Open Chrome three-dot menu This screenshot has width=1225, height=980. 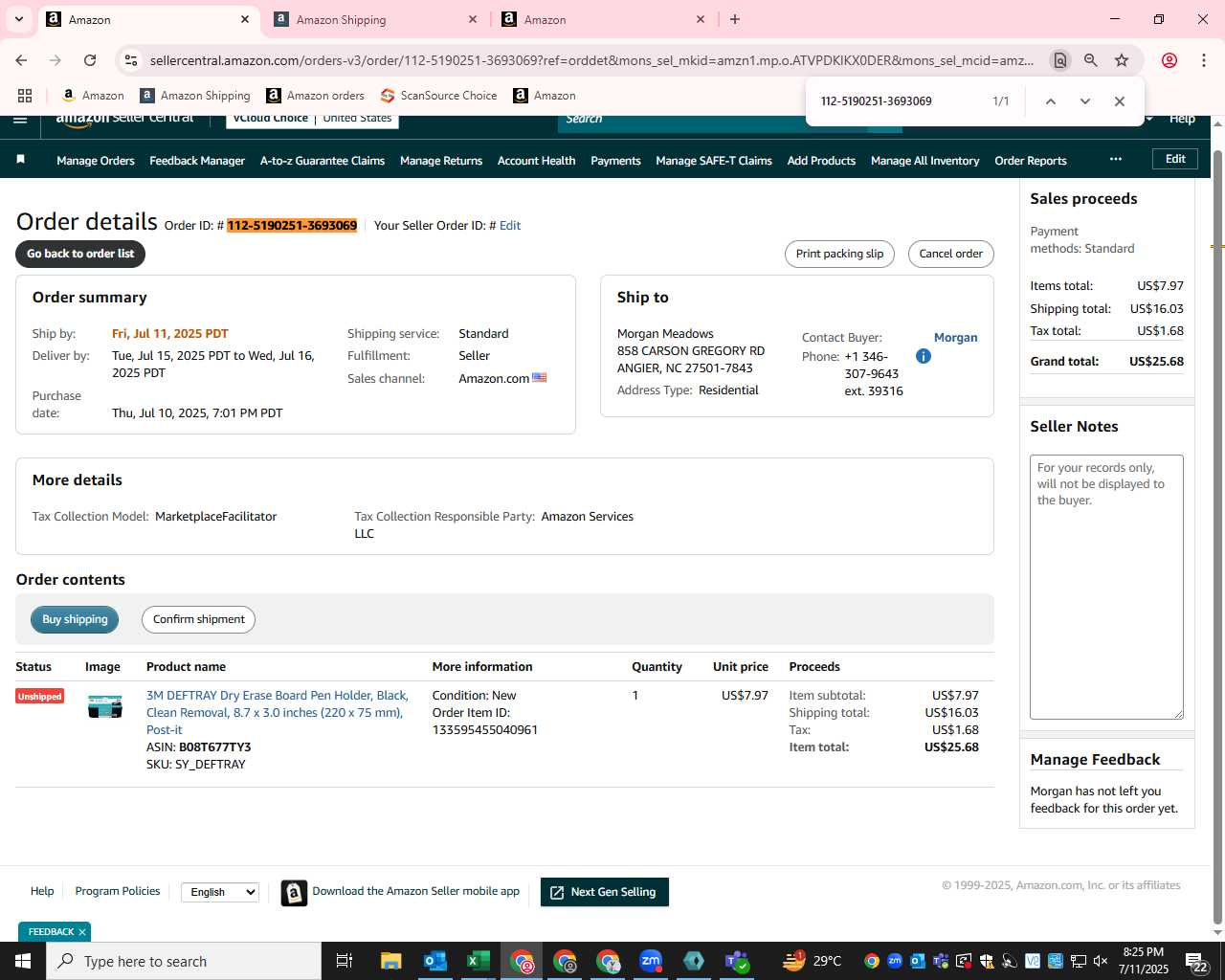coord(1203,60)
